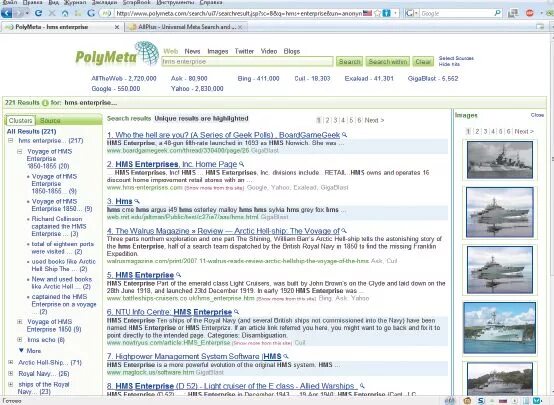Click the Clear button
Image resolution: width=554 pixels, height=405 pixels.
tap(423, 61)
